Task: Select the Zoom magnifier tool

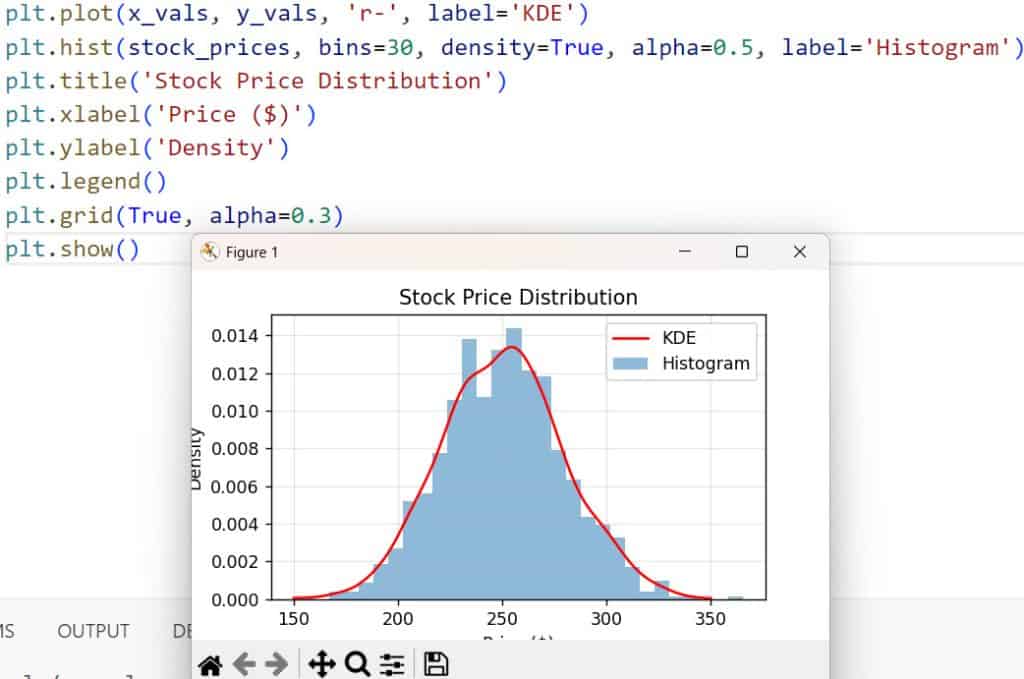Action: [357, 664]
